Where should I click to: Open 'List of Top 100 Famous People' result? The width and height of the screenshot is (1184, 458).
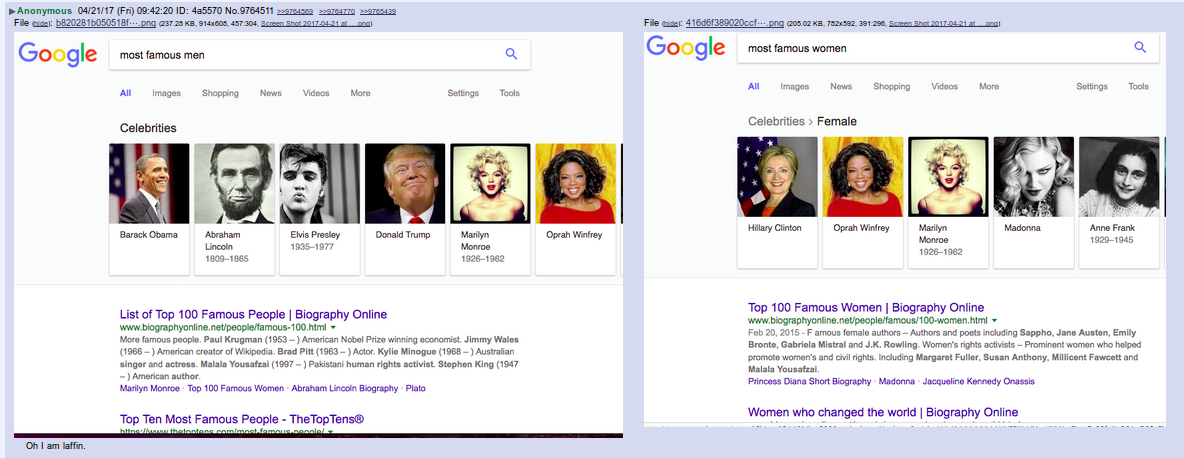coord(253,315)
